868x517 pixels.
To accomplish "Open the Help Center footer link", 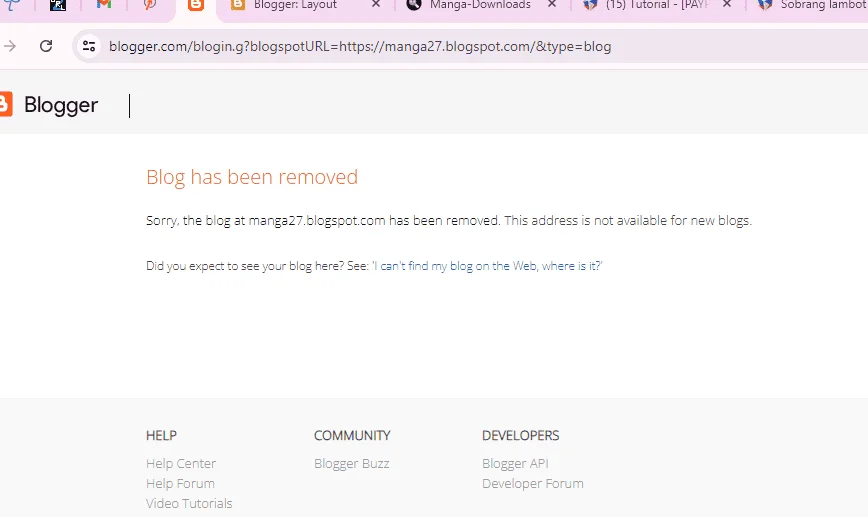I will [180, 463].
